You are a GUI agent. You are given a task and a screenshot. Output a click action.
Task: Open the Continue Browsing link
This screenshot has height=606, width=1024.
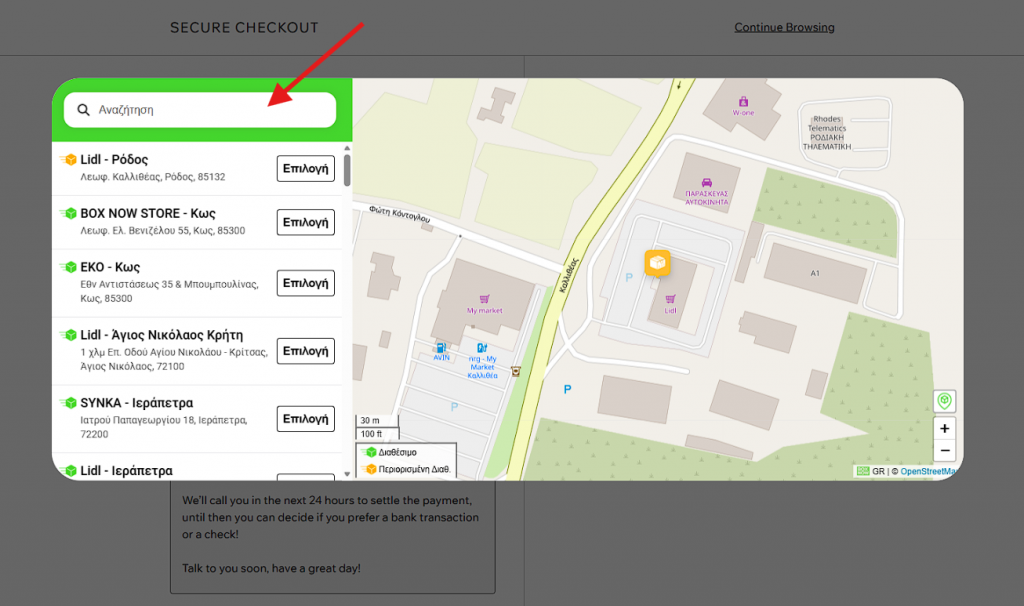point(784,27)
